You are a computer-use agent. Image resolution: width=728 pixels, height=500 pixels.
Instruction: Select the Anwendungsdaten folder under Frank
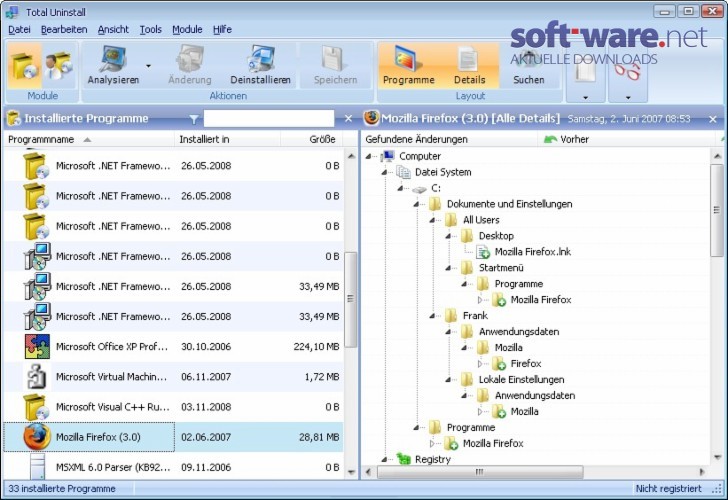point(519,331)
